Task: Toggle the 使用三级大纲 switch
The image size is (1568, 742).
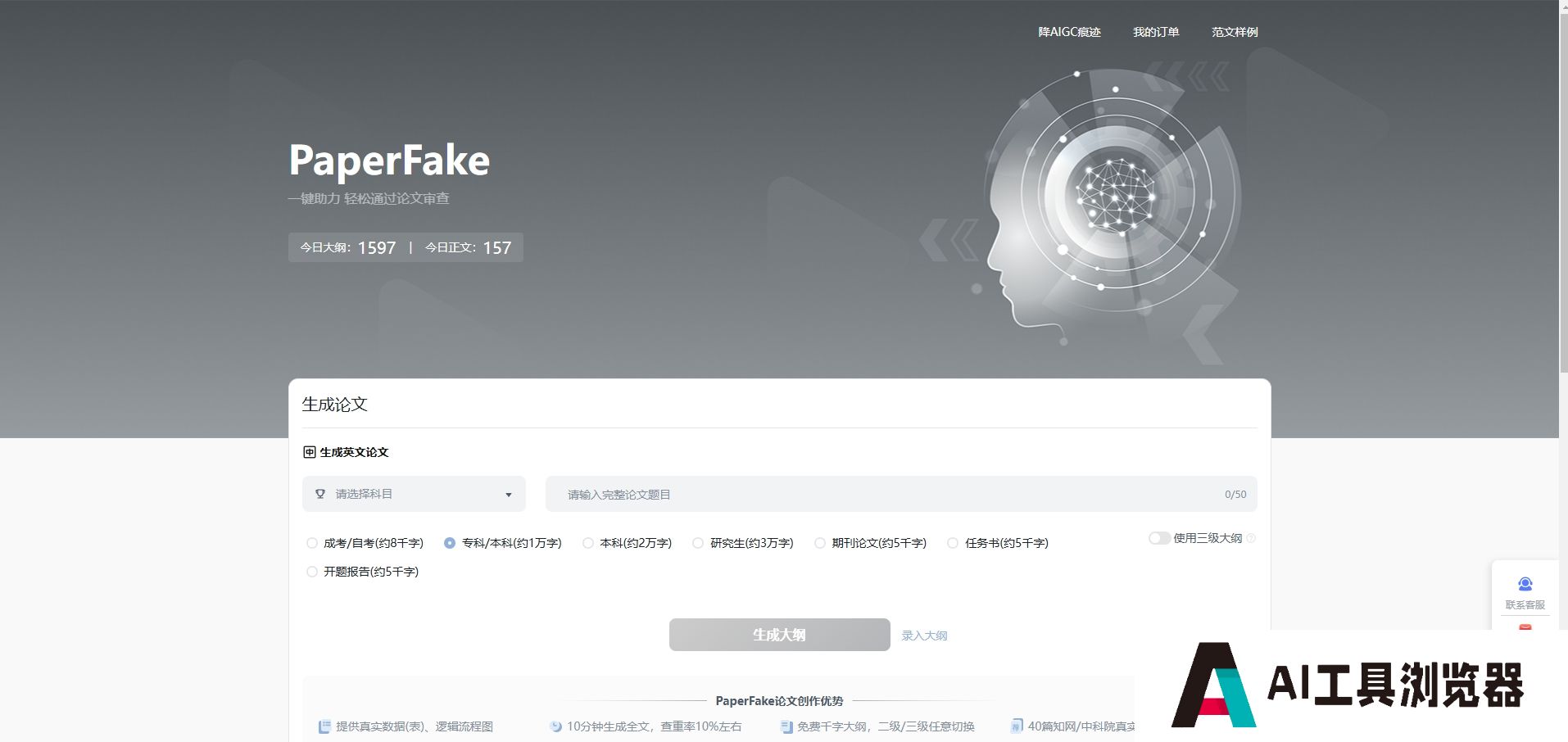Action: (1159, 538)
